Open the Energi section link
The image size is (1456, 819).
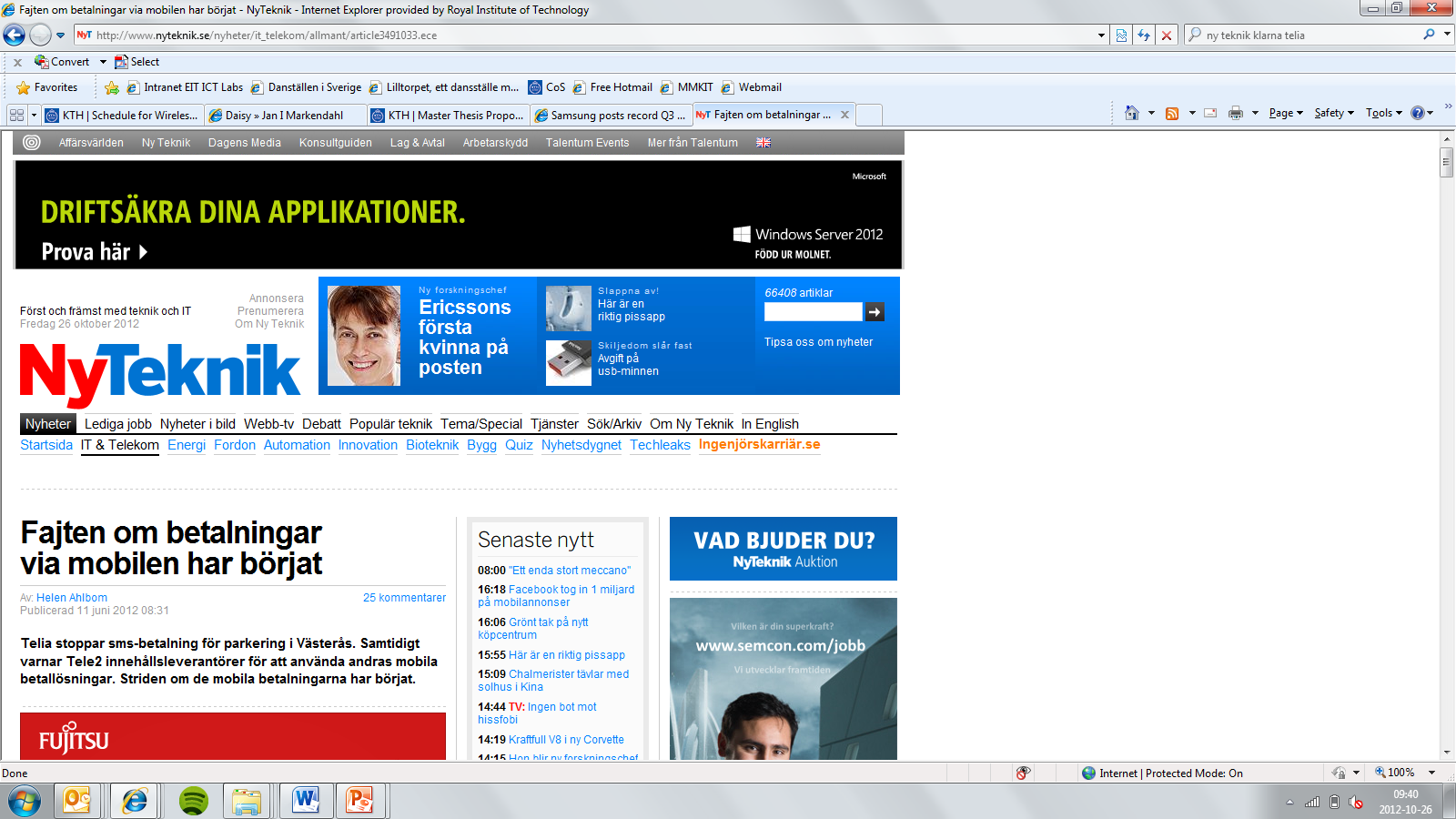pos(187,445)
